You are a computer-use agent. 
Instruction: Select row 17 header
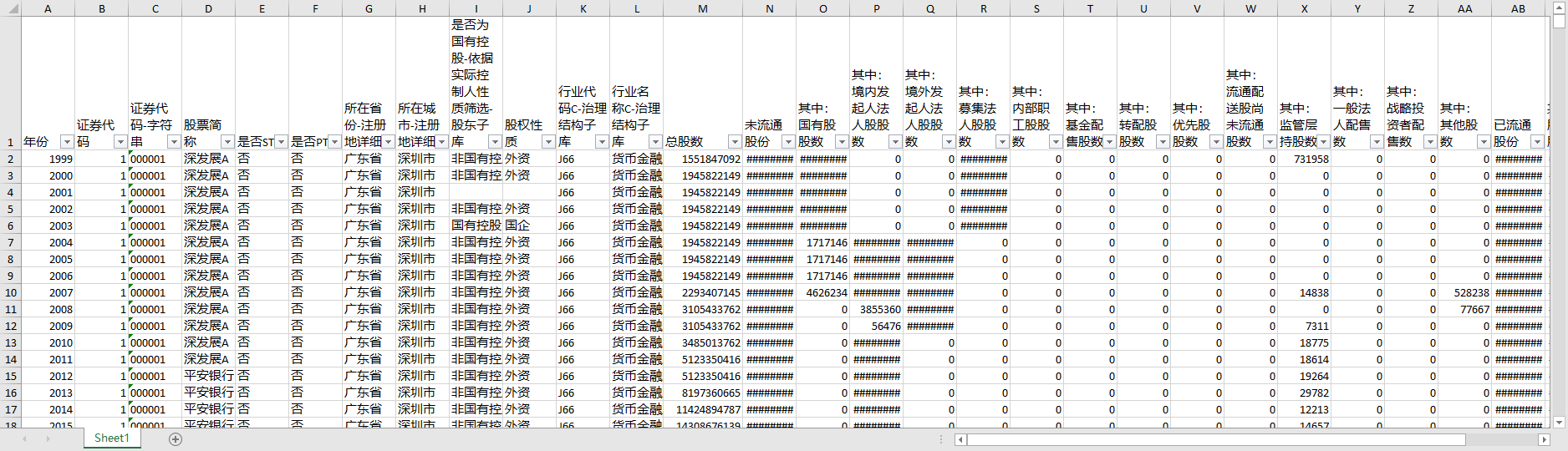tap(10, 409)
